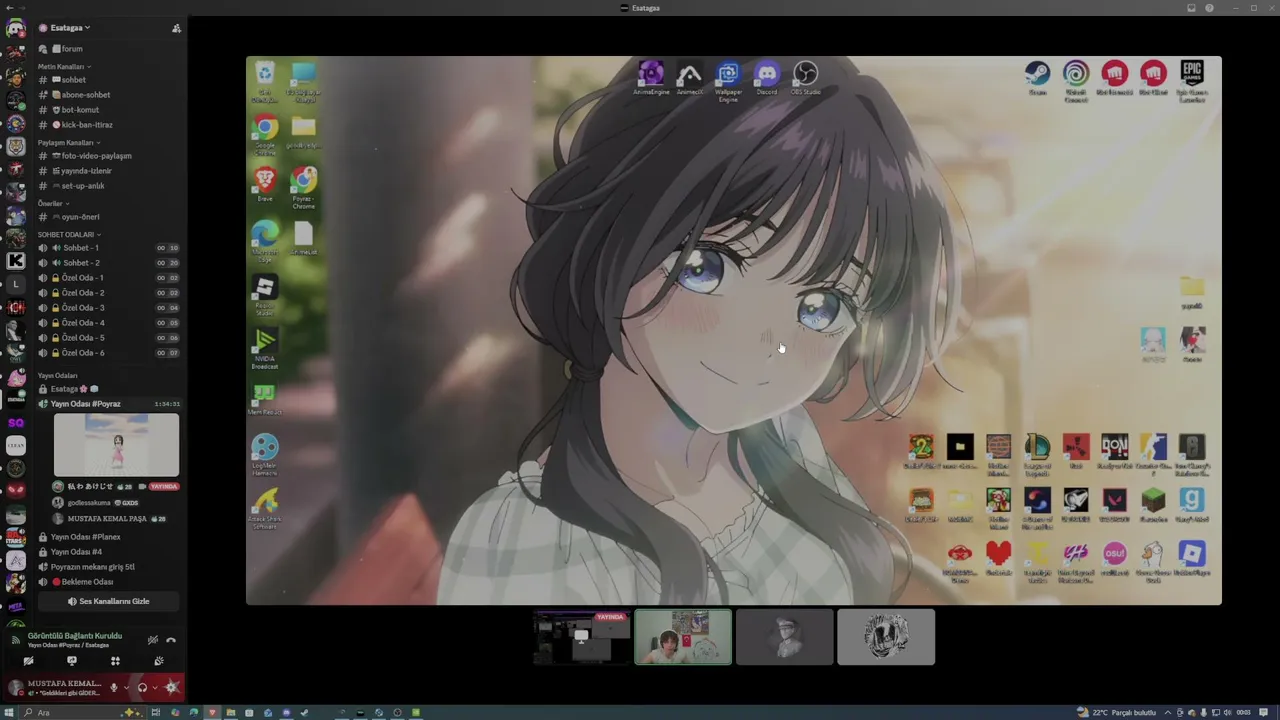Join the Bekleme Odası voice channel
This screenshot has width=1280, height=720.
[x=108, y=582]
